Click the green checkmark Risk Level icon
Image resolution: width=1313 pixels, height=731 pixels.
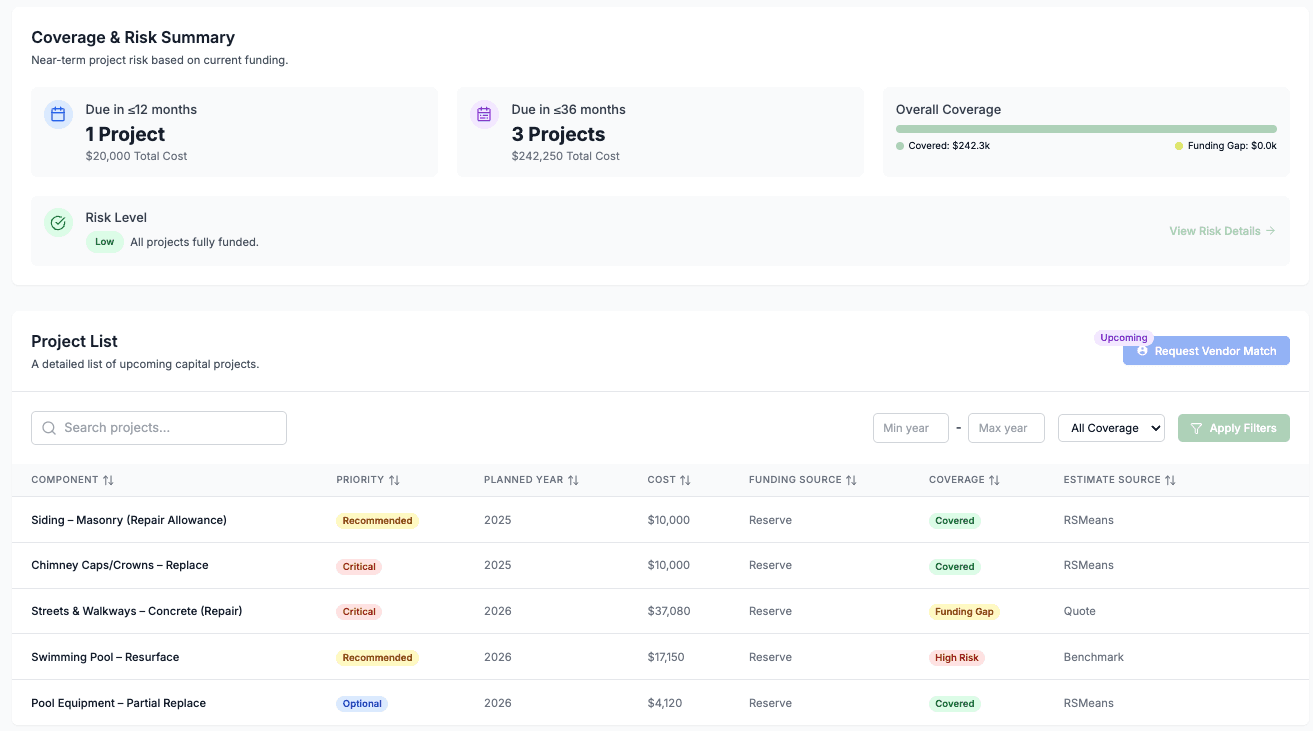pos(58,222)
